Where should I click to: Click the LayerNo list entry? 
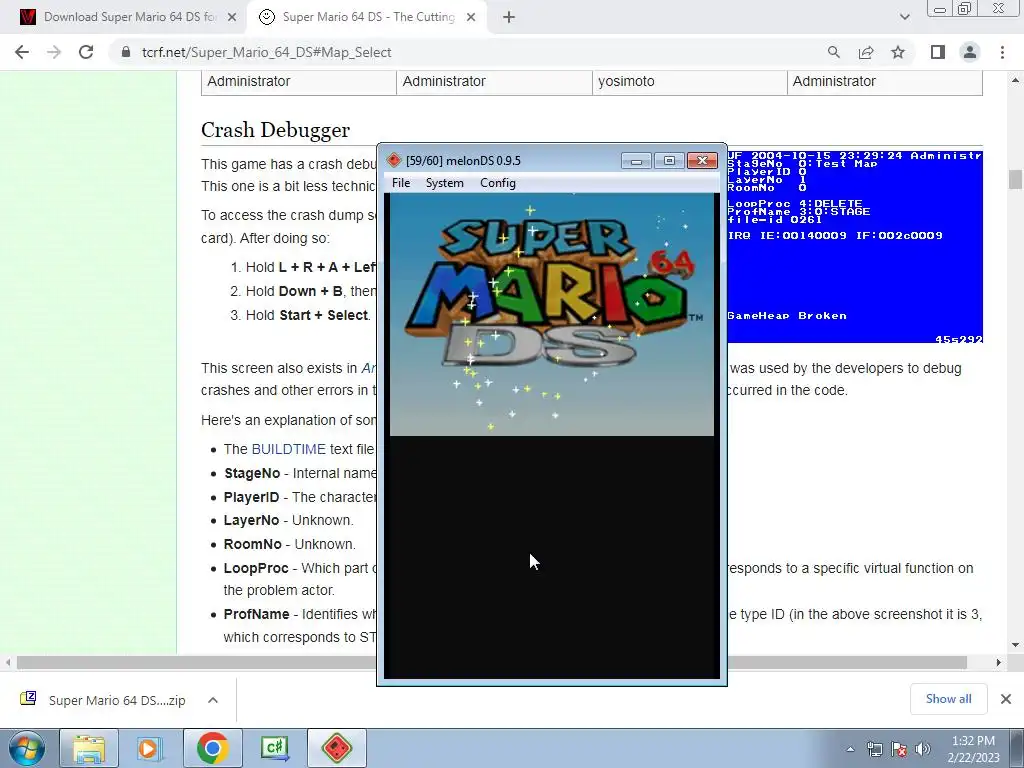pos(289,520)
